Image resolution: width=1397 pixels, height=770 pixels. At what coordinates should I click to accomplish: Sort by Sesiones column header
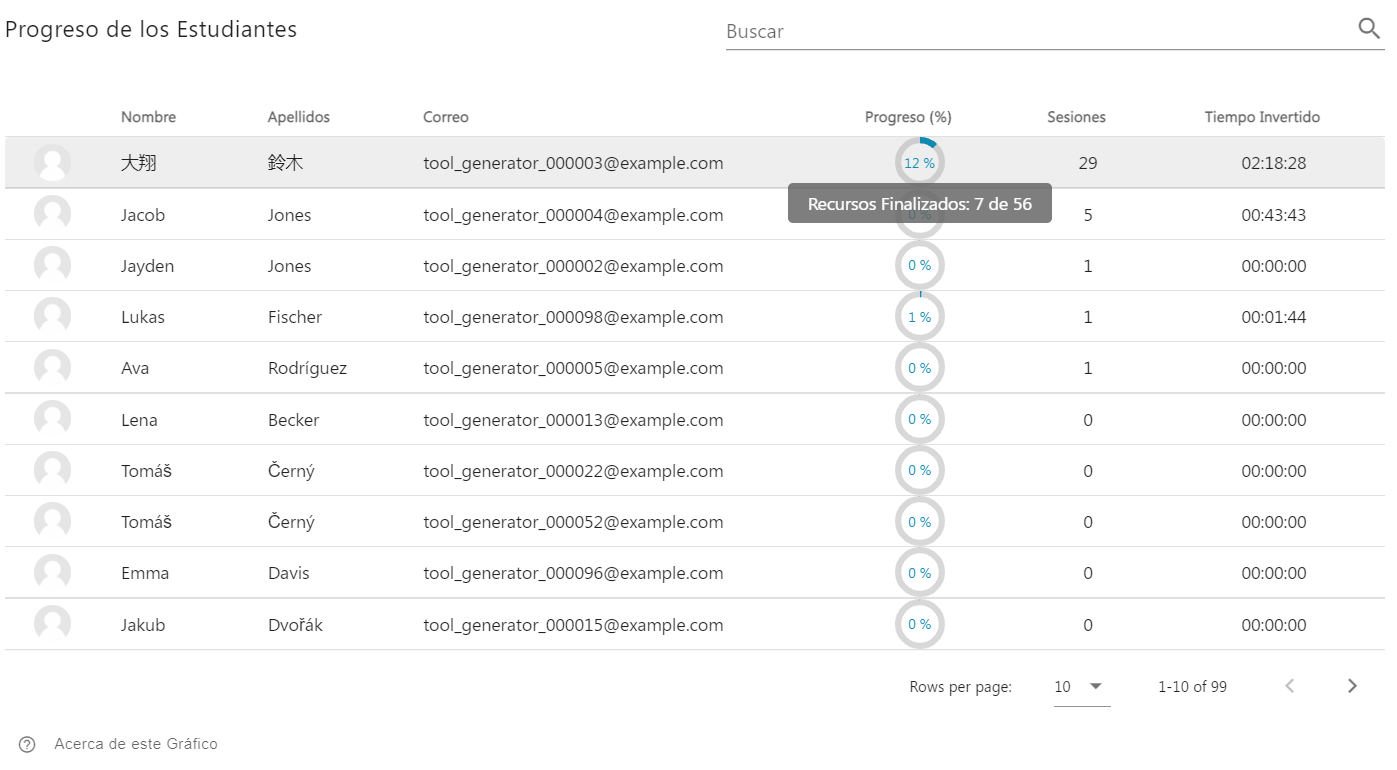(1076, 117)
